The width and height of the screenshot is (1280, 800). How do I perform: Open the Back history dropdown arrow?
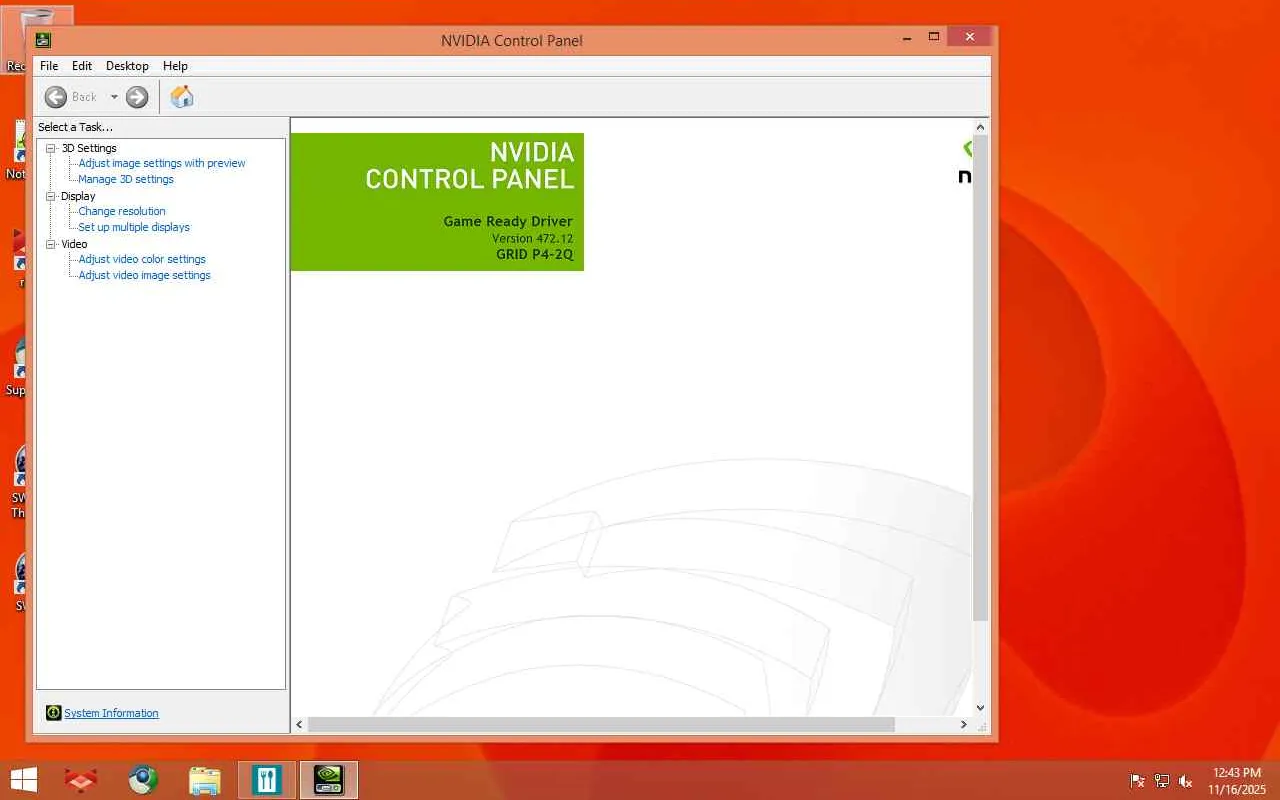(x=114, y=97)
